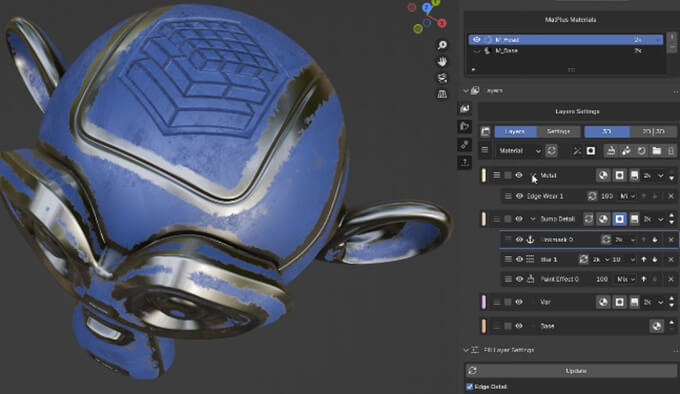The height and width of the screenshot is (394, 680).
Task: Click the active blue mask icon on Bump Detail
Action: click(x=619, y=219)
